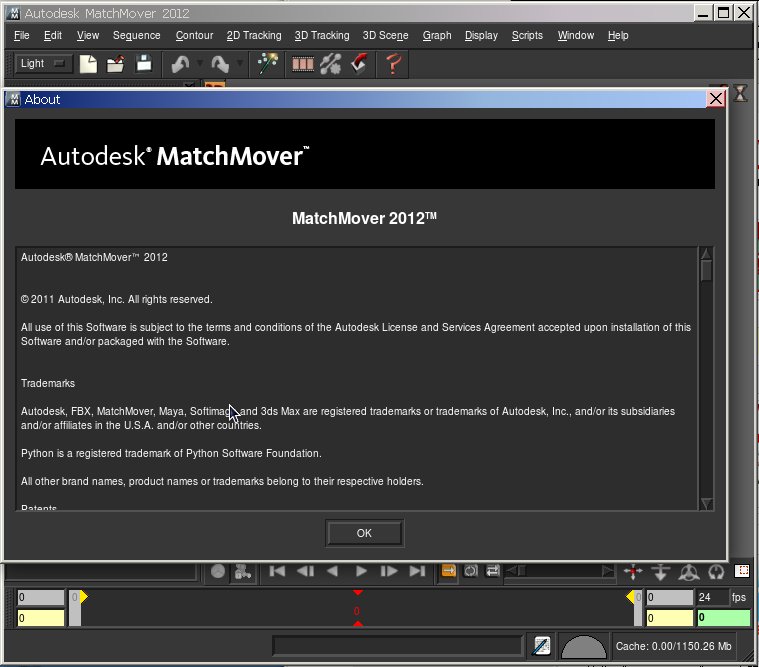Toggle loop playback mode

pyautogui.click(x=471, y=571)
